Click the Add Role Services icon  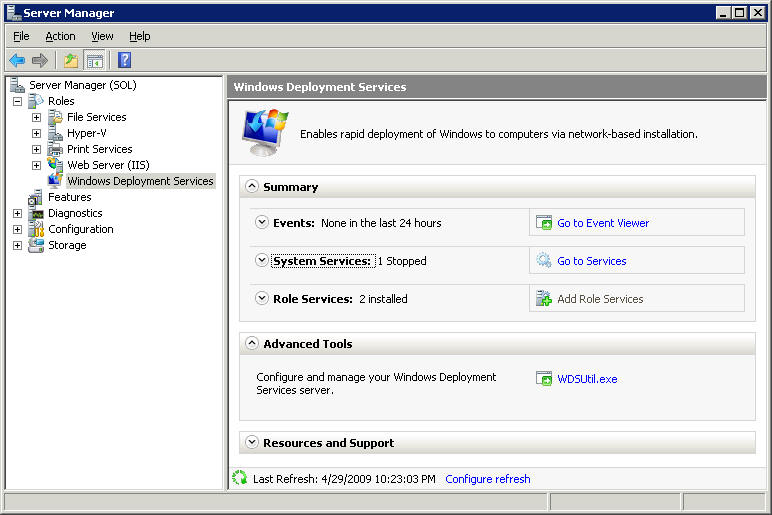(x=544, y=298)
